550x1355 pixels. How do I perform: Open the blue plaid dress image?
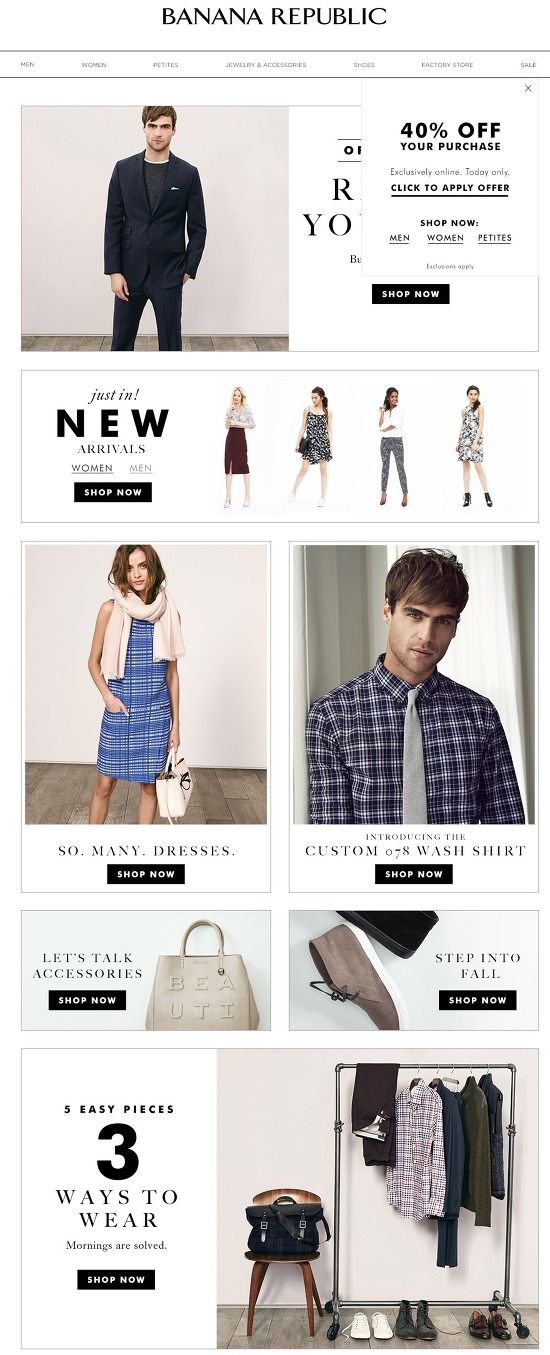146,684
